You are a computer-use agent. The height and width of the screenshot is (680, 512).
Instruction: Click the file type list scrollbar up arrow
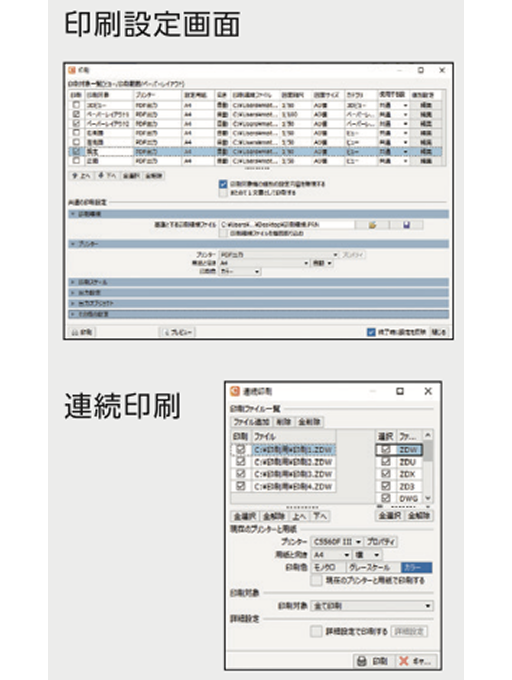[x=428, y=435]
